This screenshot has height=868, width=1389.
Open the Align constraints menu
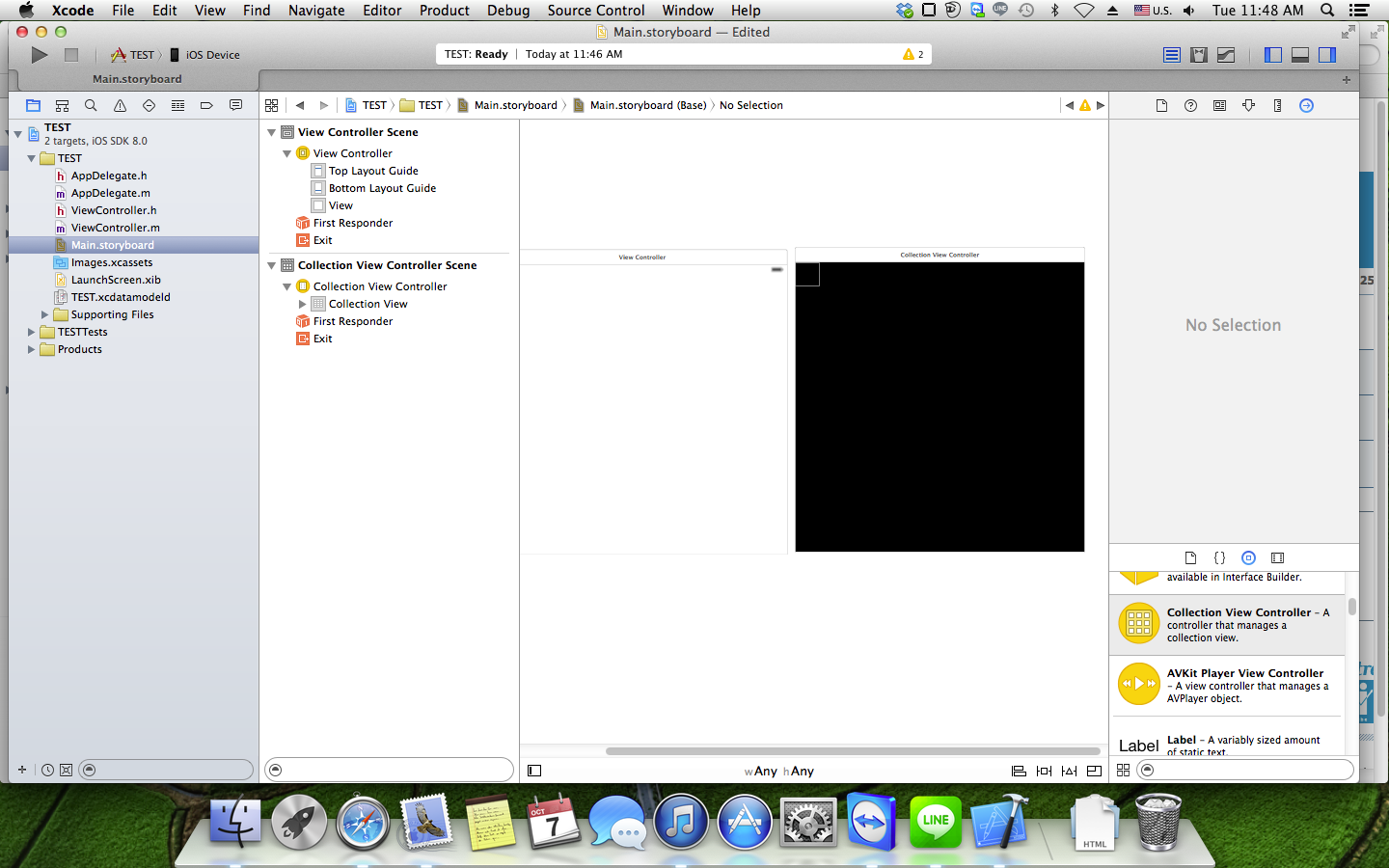pos(1019,771)
